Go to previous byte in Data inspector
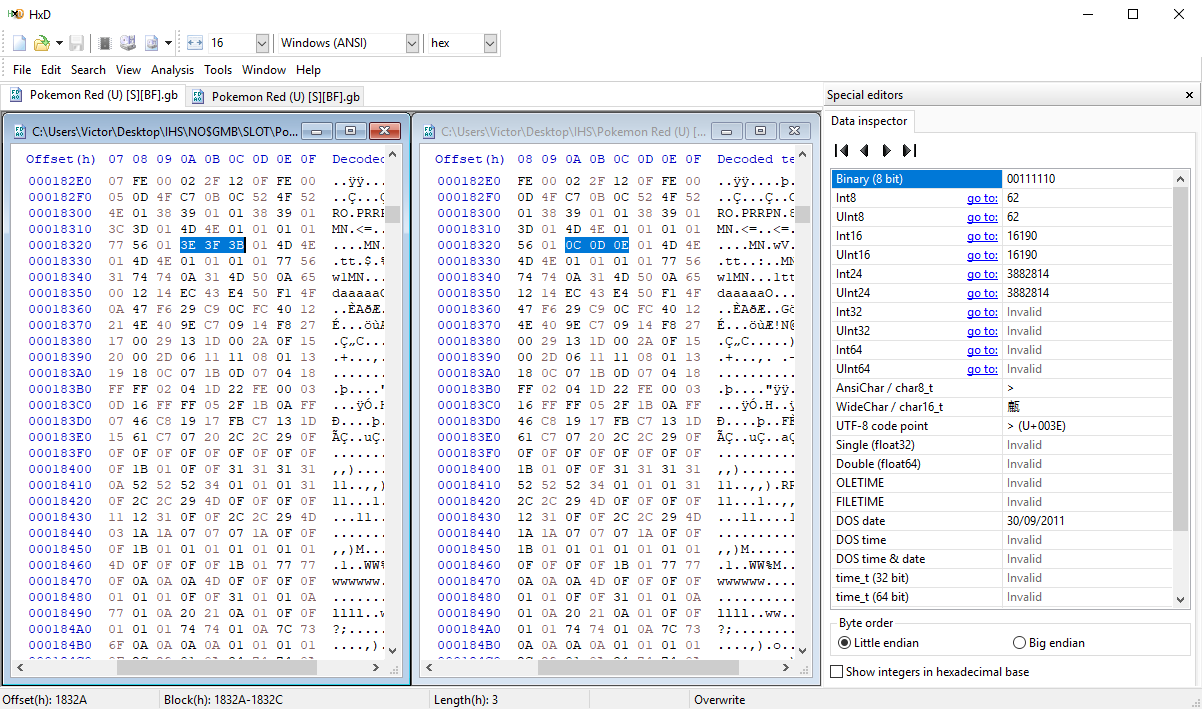 864,150
